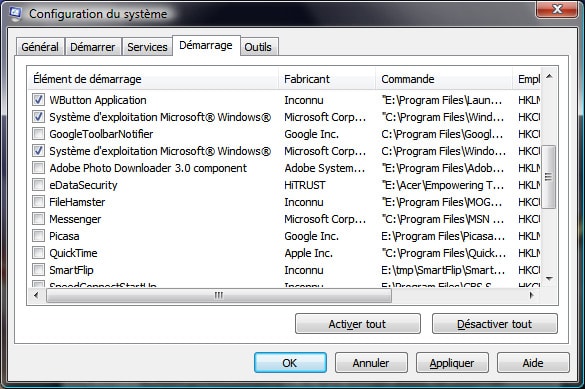Select the "SmartFlip" row text
The height and width of the screenshot is (389, 585).
71,270
